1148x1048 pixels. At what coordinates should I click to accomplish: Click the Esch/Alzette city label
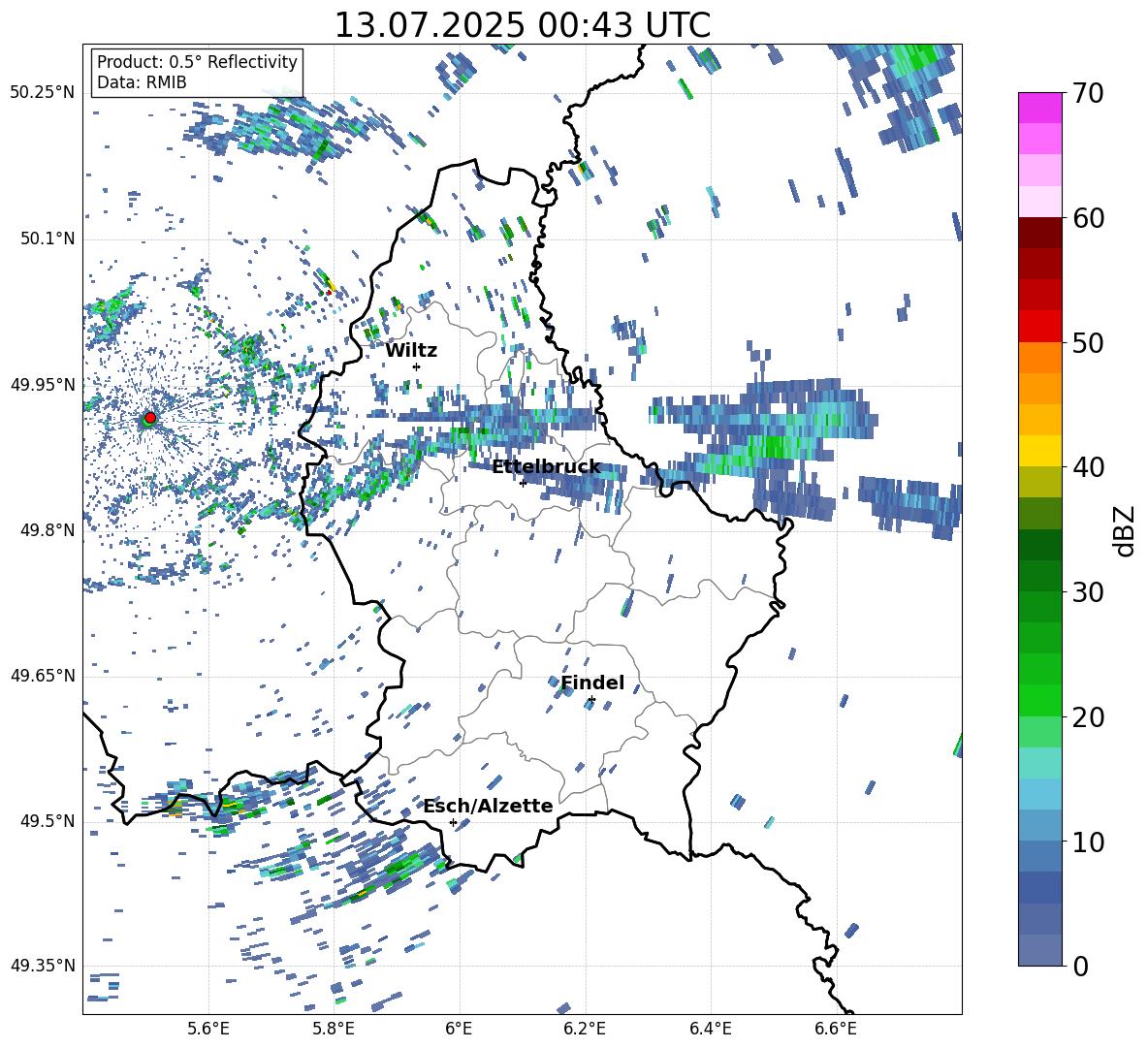click(488, 806)
